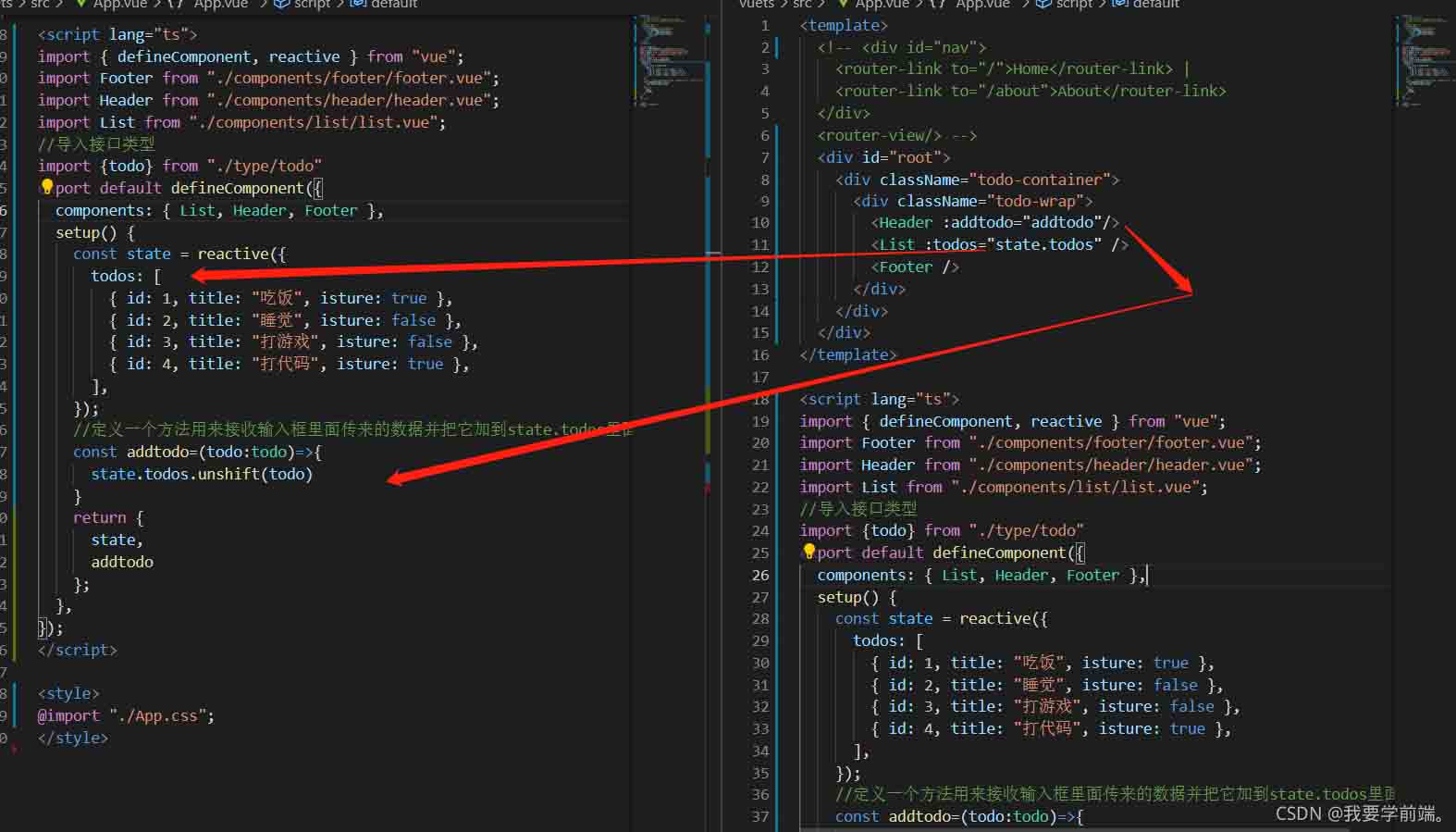Click the Vue file icon in right breadcrumb
Screen dimensions: 1456x832
click(842, 4)
